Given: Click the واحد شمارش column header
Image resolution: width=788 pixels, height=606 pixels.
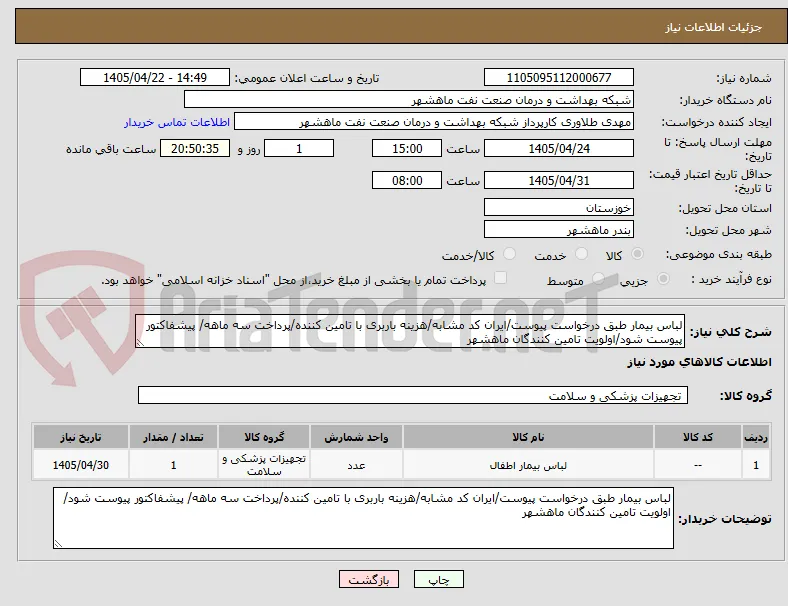Looking at the screenshot, I should [356, 437].
